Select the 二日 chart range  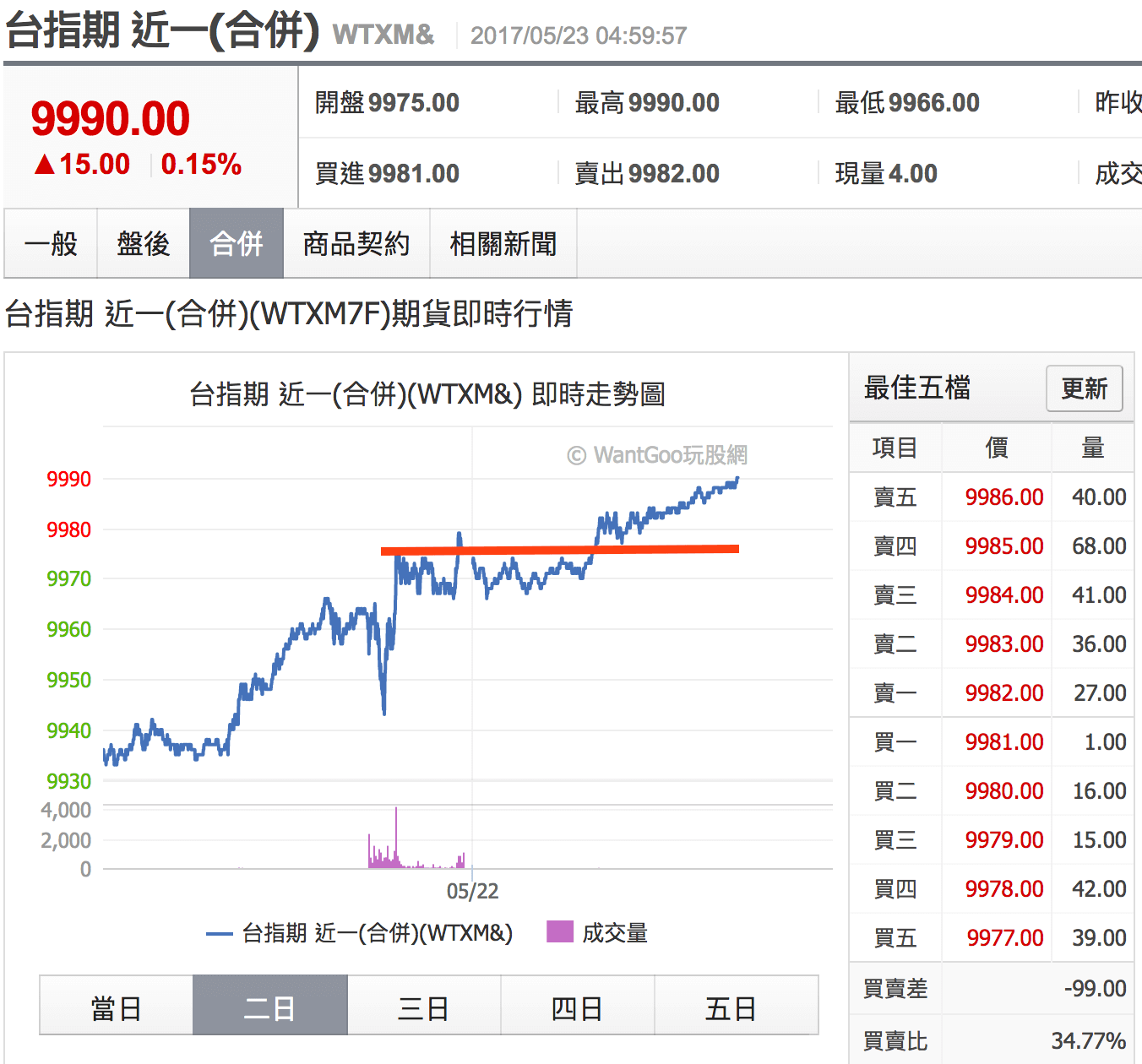tap(269, 1007)
